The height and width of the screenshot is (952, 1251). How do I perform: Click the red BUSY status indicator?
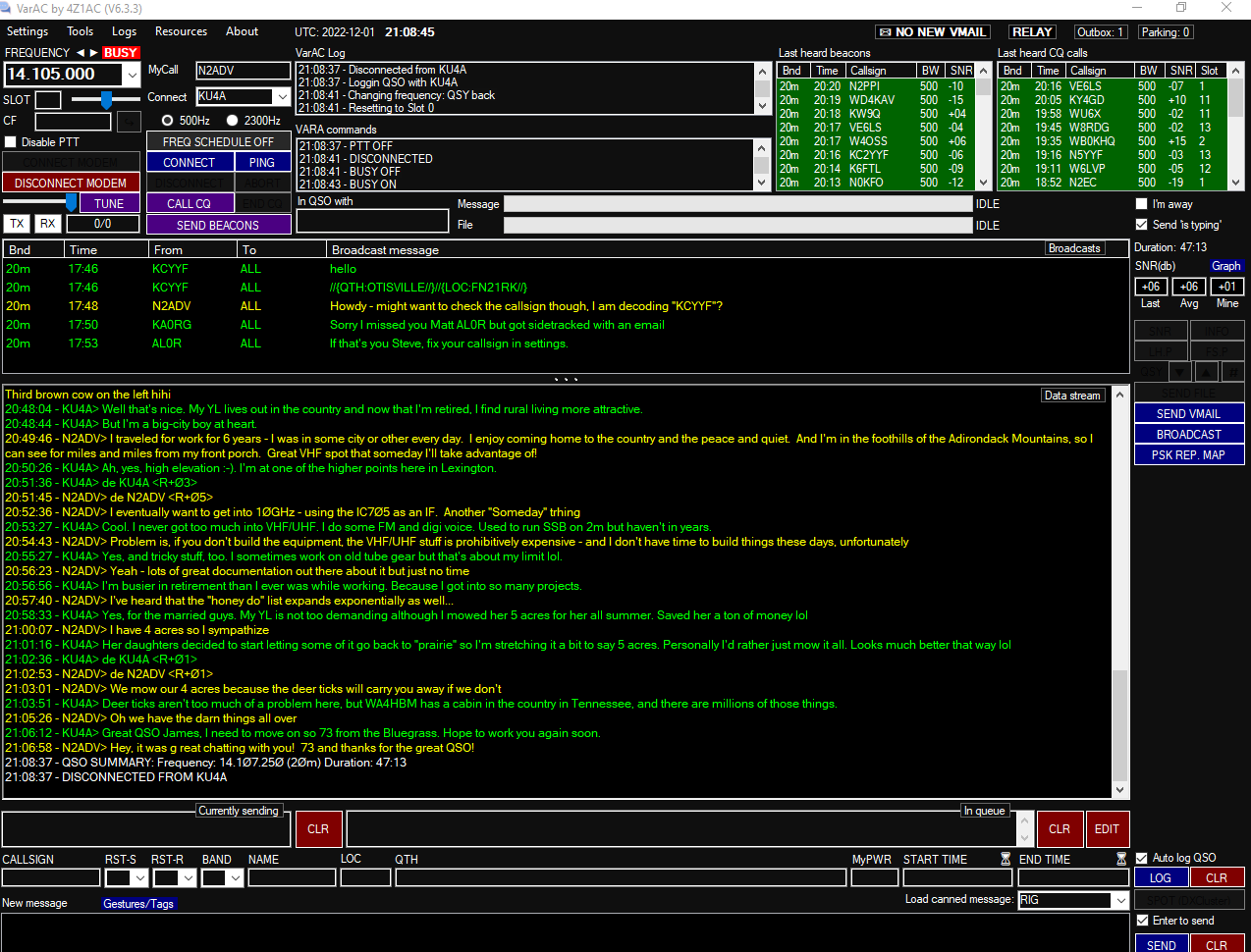[121, 53]
